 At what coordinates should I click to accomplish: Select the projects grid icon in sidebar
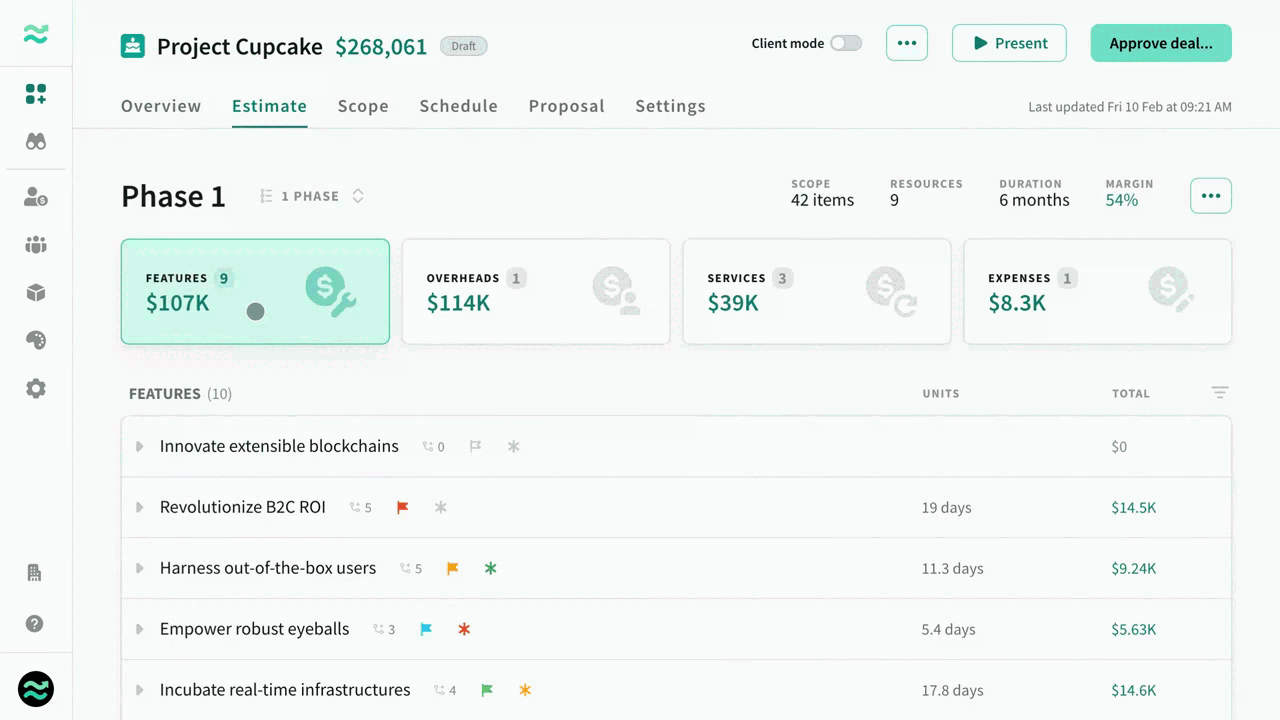pyautogui.click(x=36, y=93)
